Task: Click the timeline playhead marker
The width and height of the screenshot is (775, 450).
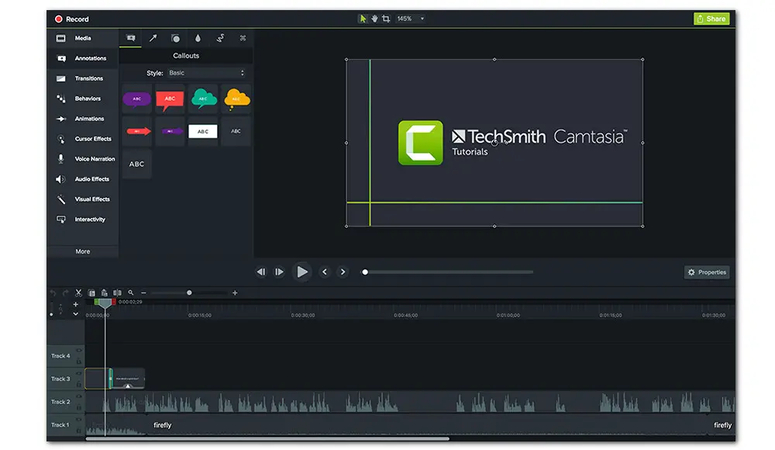Action: [x=104, y=303]
